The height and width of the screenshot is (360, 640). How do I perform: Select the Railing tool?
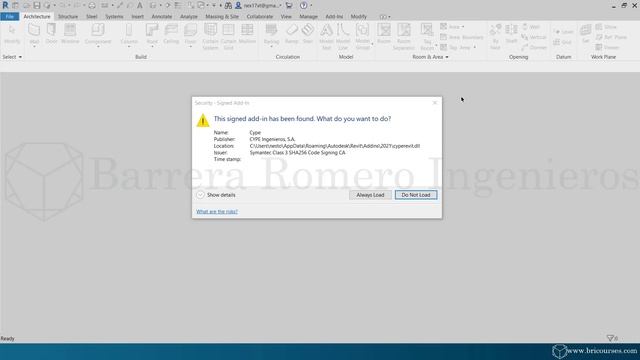coord(271,35)
